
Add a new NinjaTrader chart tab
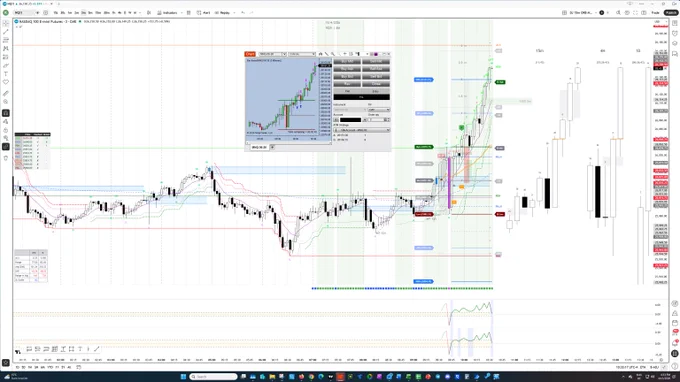(272, 147)
